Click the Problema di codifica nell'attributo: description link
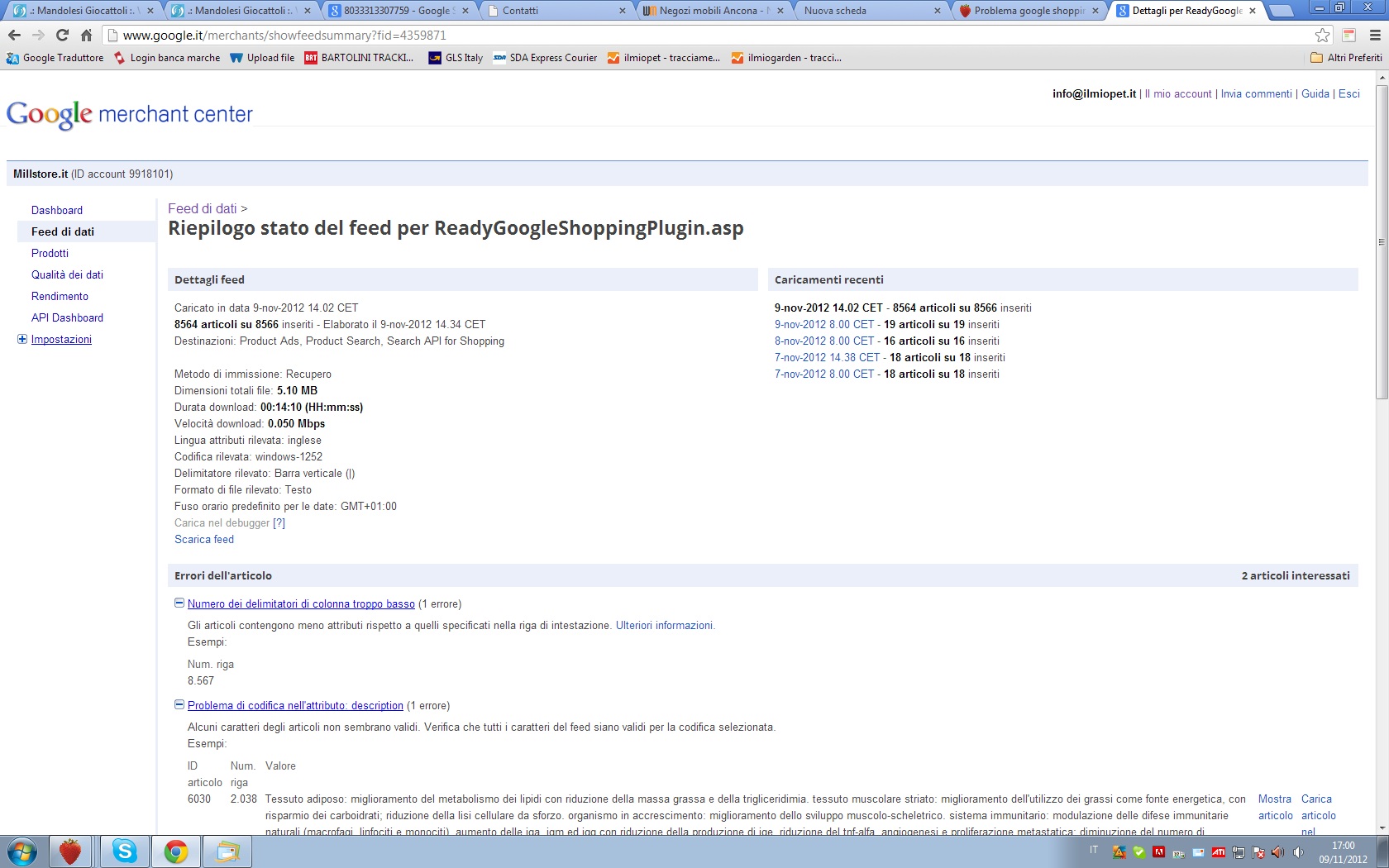 [x=295, y=705]
